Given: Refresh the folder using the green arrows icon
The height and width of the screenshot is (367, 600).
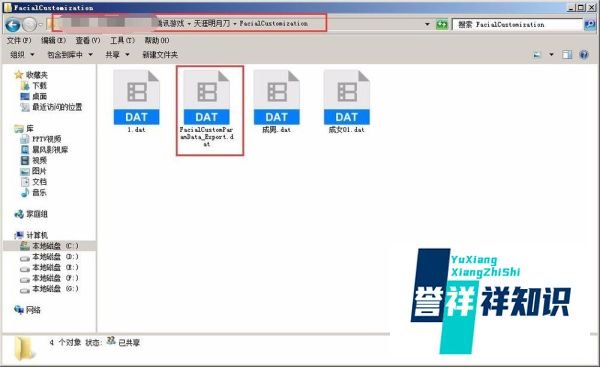Looking at the screenshot, I should 442,24.
